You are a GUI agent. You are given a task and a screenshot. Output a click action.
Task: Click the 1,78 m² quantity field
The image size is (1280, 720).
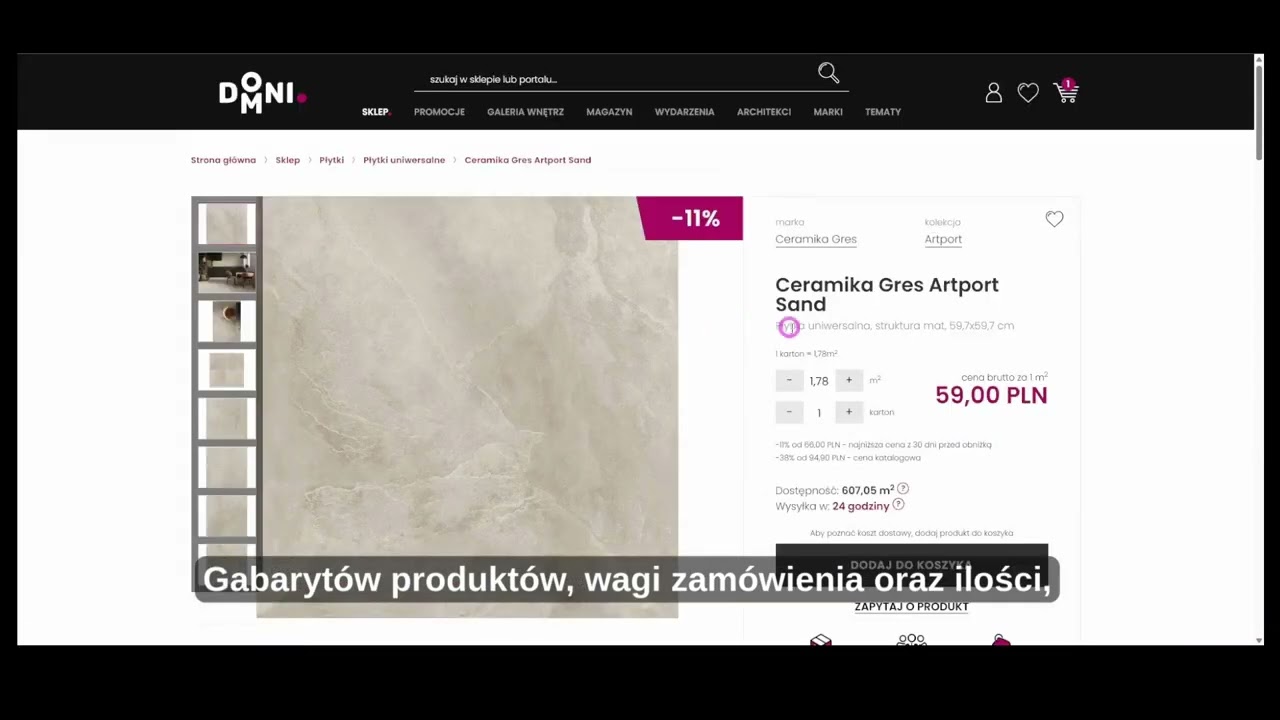point(819,381)
